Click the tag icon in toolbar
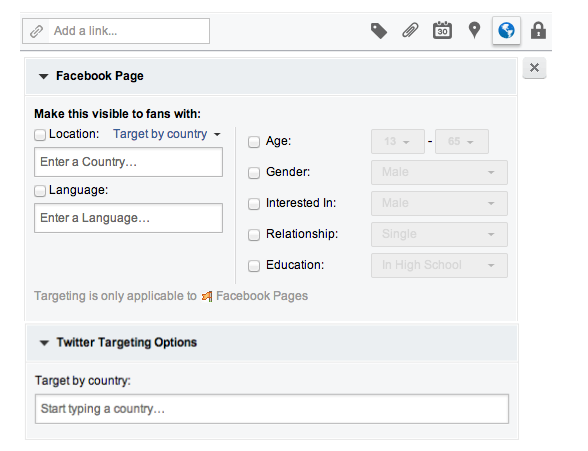 pyautogui.click(x=379, y=31)
